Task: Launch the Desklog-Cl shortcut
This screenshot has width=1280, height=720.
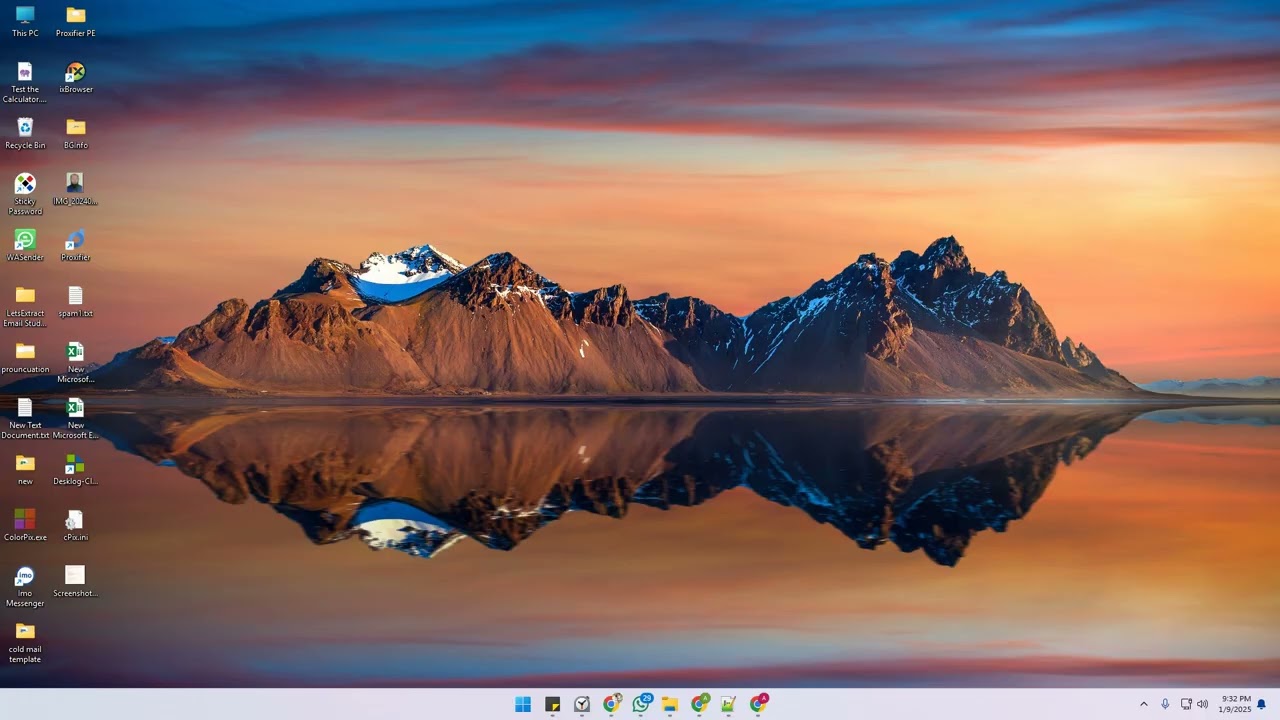Action: coord(75,470)
